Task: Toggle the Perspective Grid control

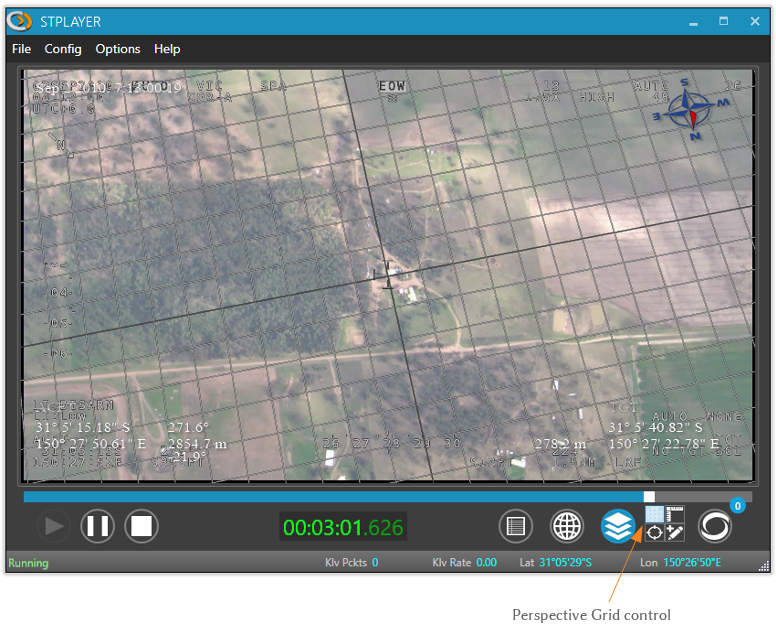Action: pos(654,515)
